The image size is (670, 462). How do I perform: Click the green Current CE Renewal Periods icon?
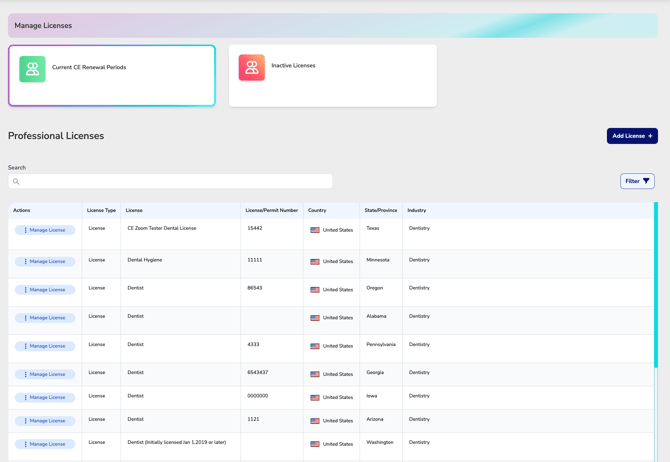click(x=32, y=68)
